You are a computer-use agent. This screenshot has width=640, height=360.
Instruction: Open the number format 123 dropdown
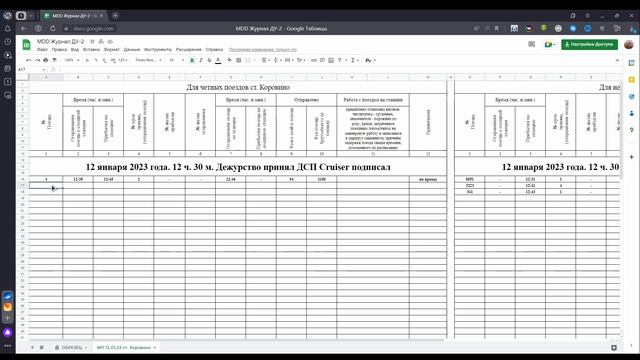tap(123, 60)
